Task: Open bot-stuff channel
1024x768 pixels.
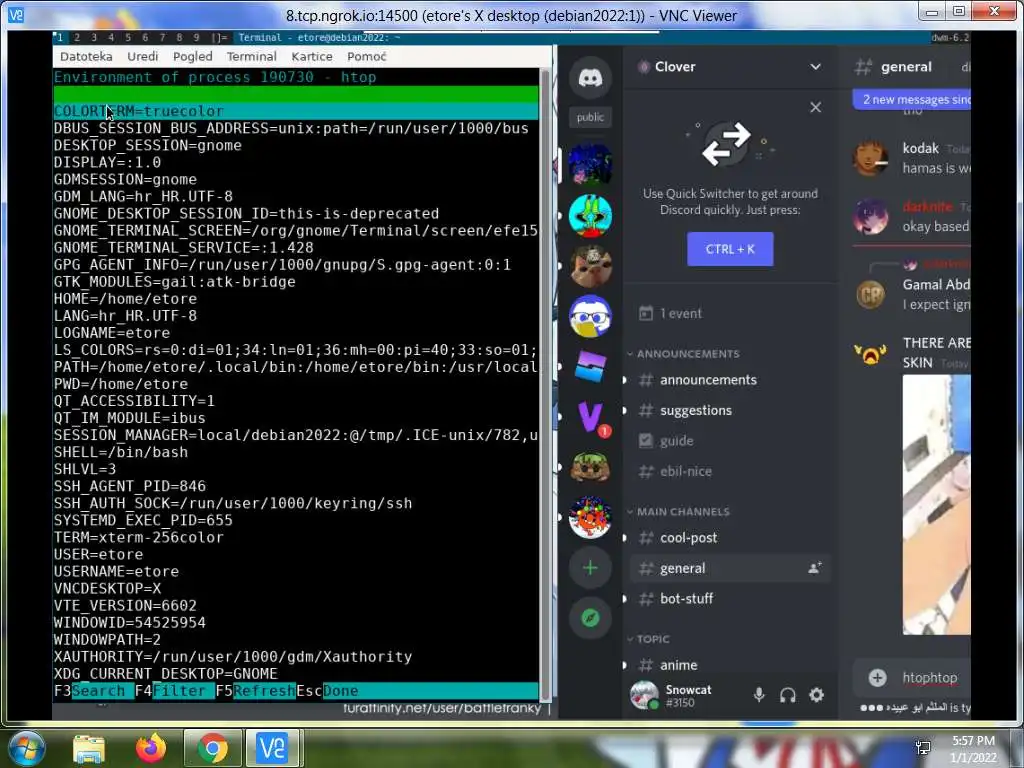Action: pyautogui.click(x=728, y=598)
